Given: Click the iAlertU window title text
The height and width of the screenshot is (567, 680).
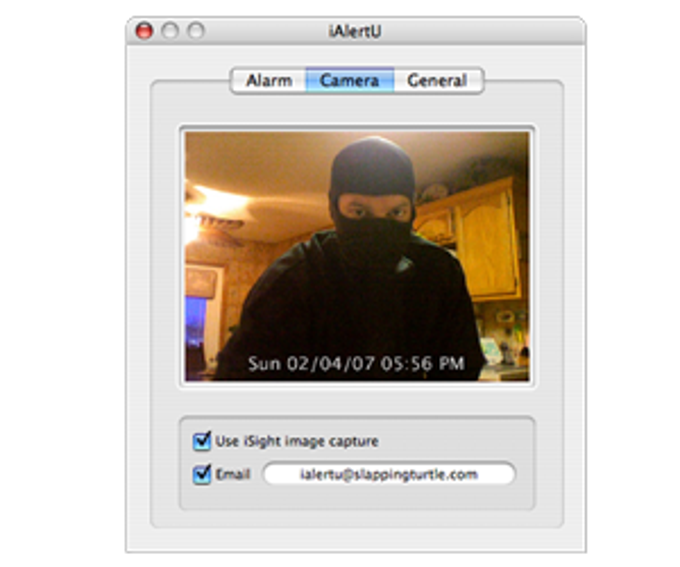Looking at the screenshot, I should [x=355, y=31].
